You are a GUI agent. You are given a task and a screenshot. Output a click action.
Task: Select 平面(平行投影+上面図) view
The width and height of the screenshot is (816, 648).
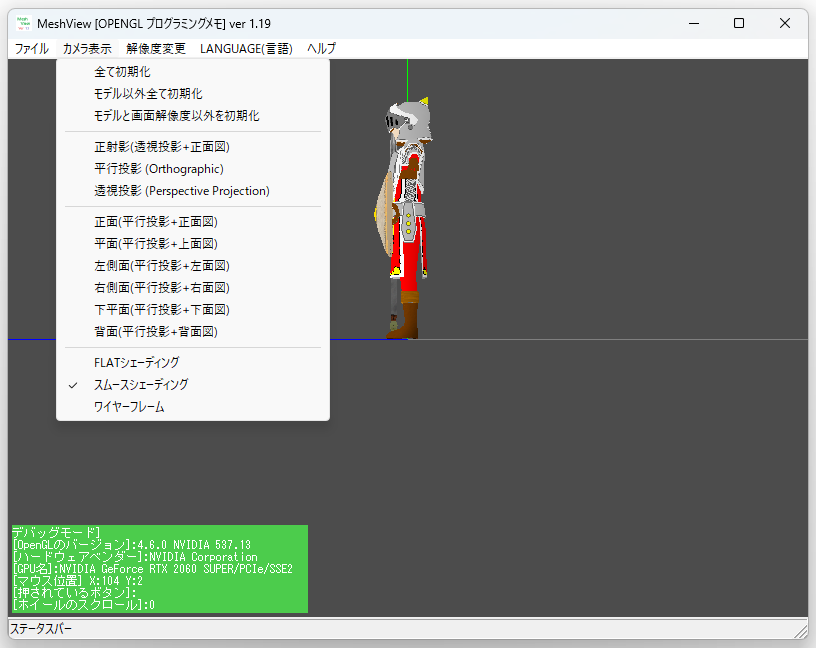click(x=193, y=244)
